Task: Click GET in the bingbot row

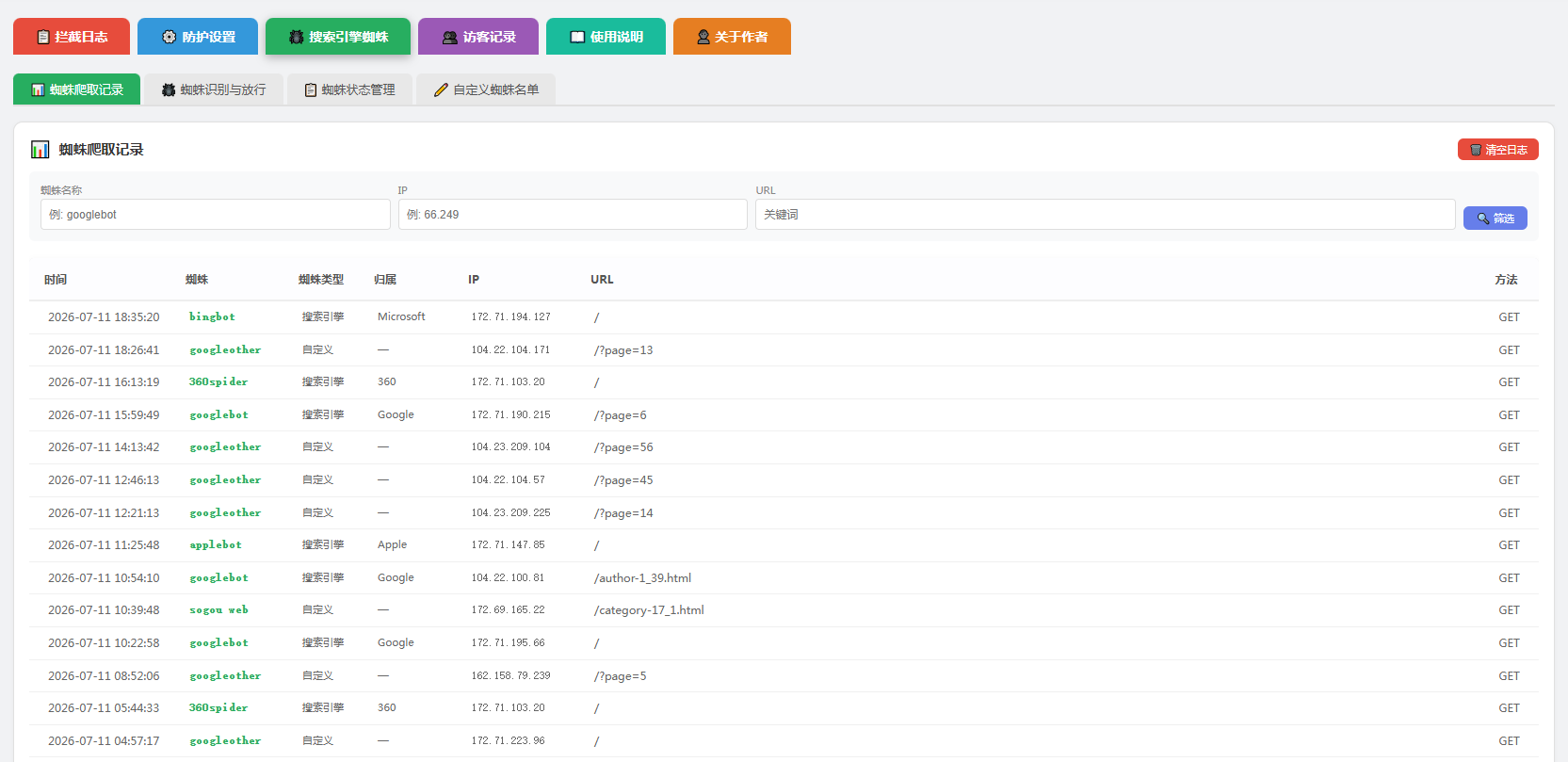Action: pyautogui.click(x=1510, y=317)
